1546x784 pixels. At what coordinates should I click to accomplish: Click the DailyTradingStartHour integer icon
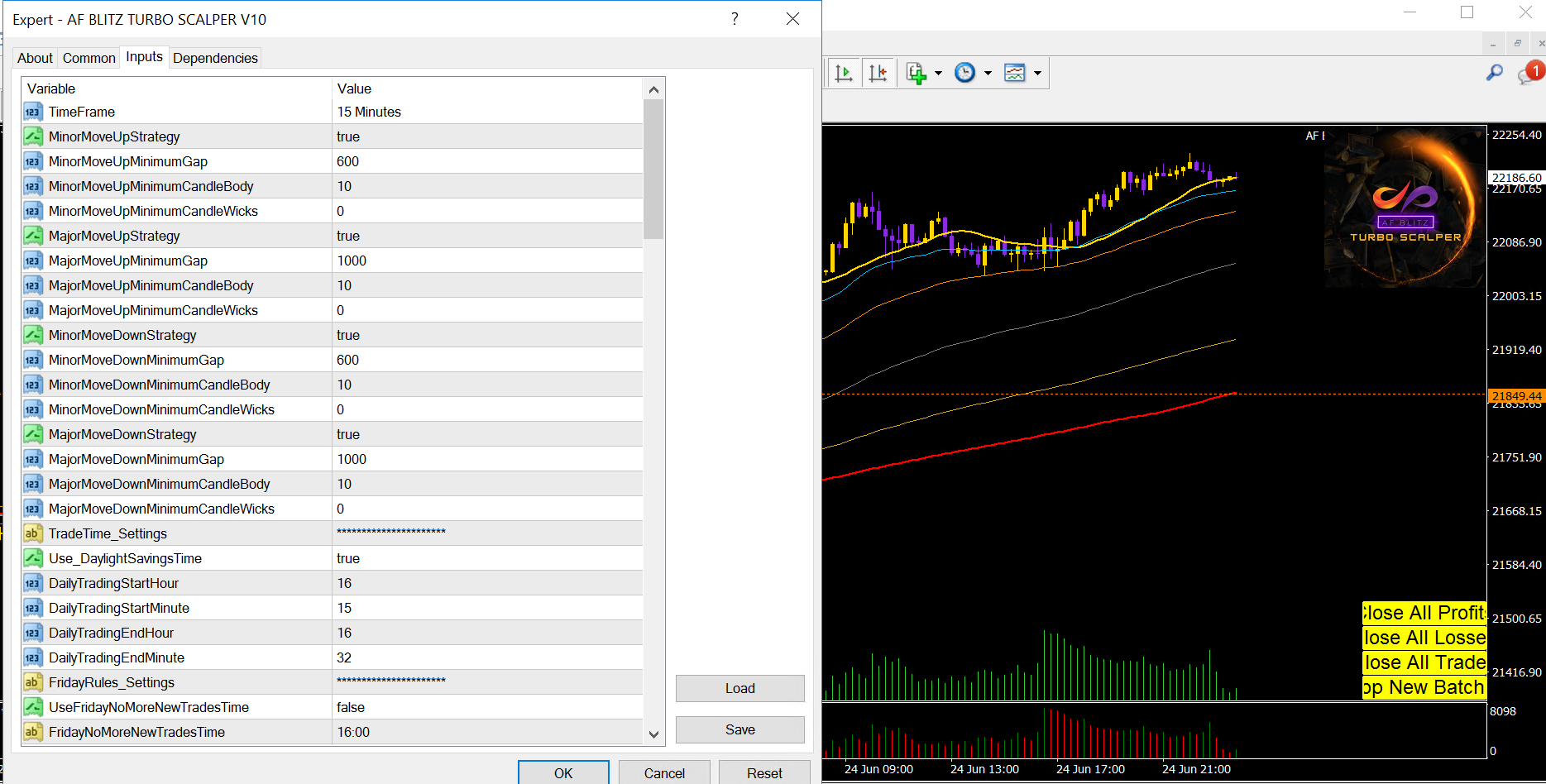[x=33, y=583]
